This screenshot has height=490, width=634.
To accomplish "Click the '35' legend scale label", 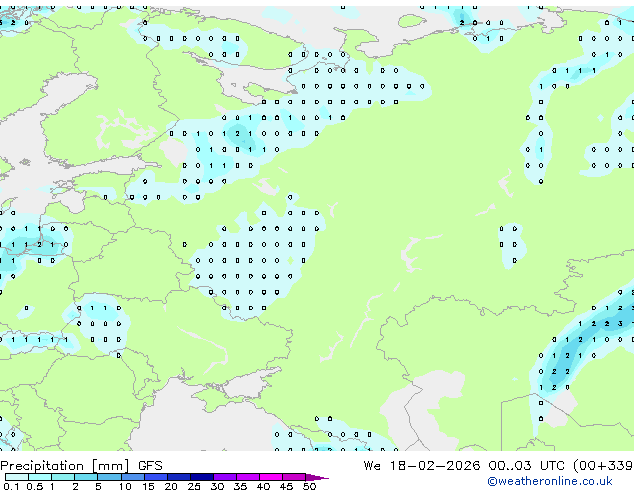I will click(x=240, y=486).
